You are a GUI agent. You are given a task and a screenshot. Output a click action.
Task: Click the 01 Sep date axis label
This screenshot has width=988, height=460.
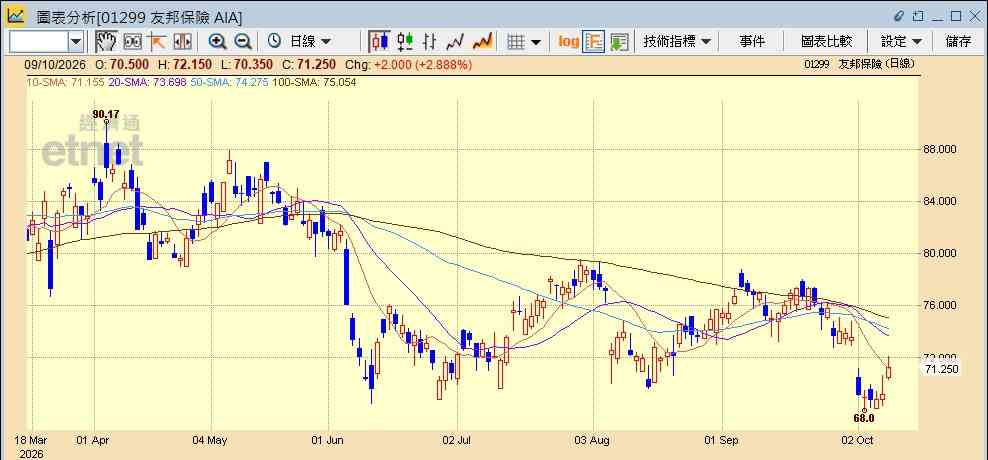click(x=722, y=440)
